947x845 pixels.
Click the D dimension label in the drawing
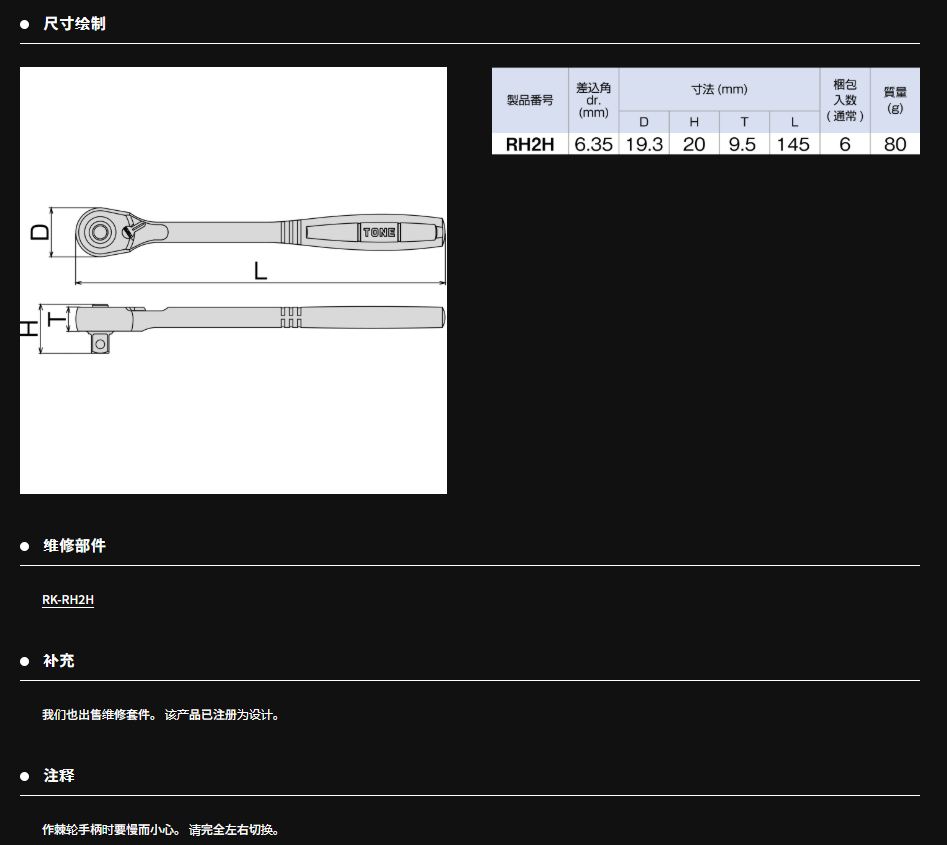click(x=39, y=232)
